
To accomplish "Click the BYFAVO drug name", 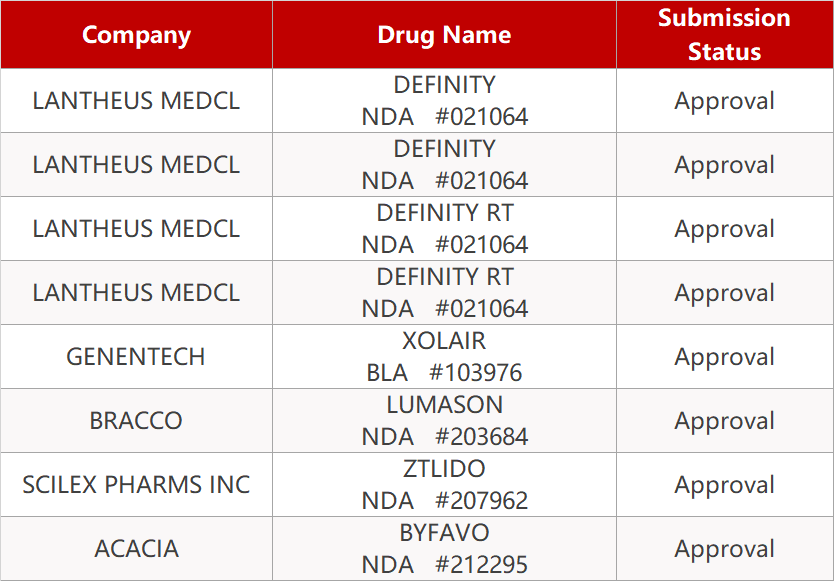I will 444,533.
